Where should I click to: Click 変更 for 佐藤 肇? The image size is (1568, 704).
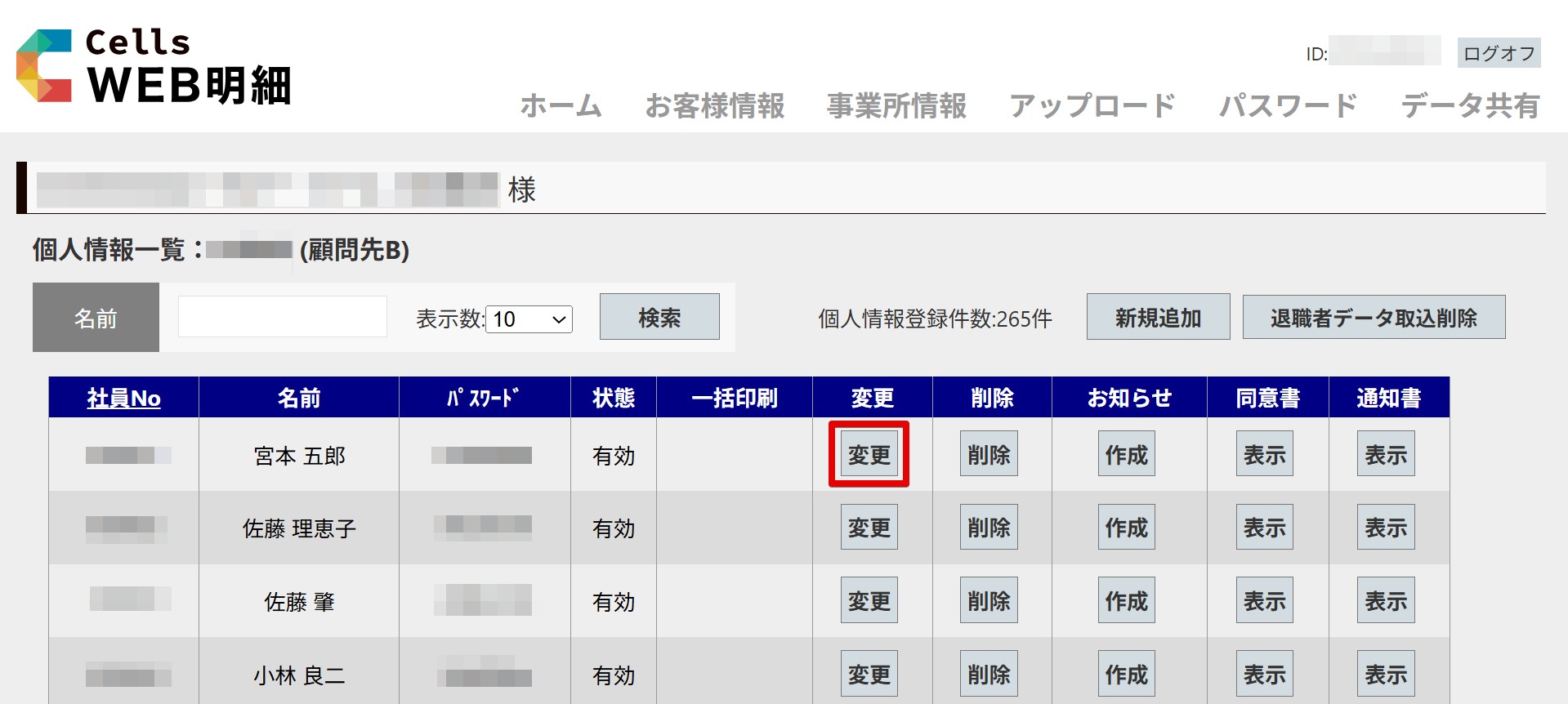869,601
